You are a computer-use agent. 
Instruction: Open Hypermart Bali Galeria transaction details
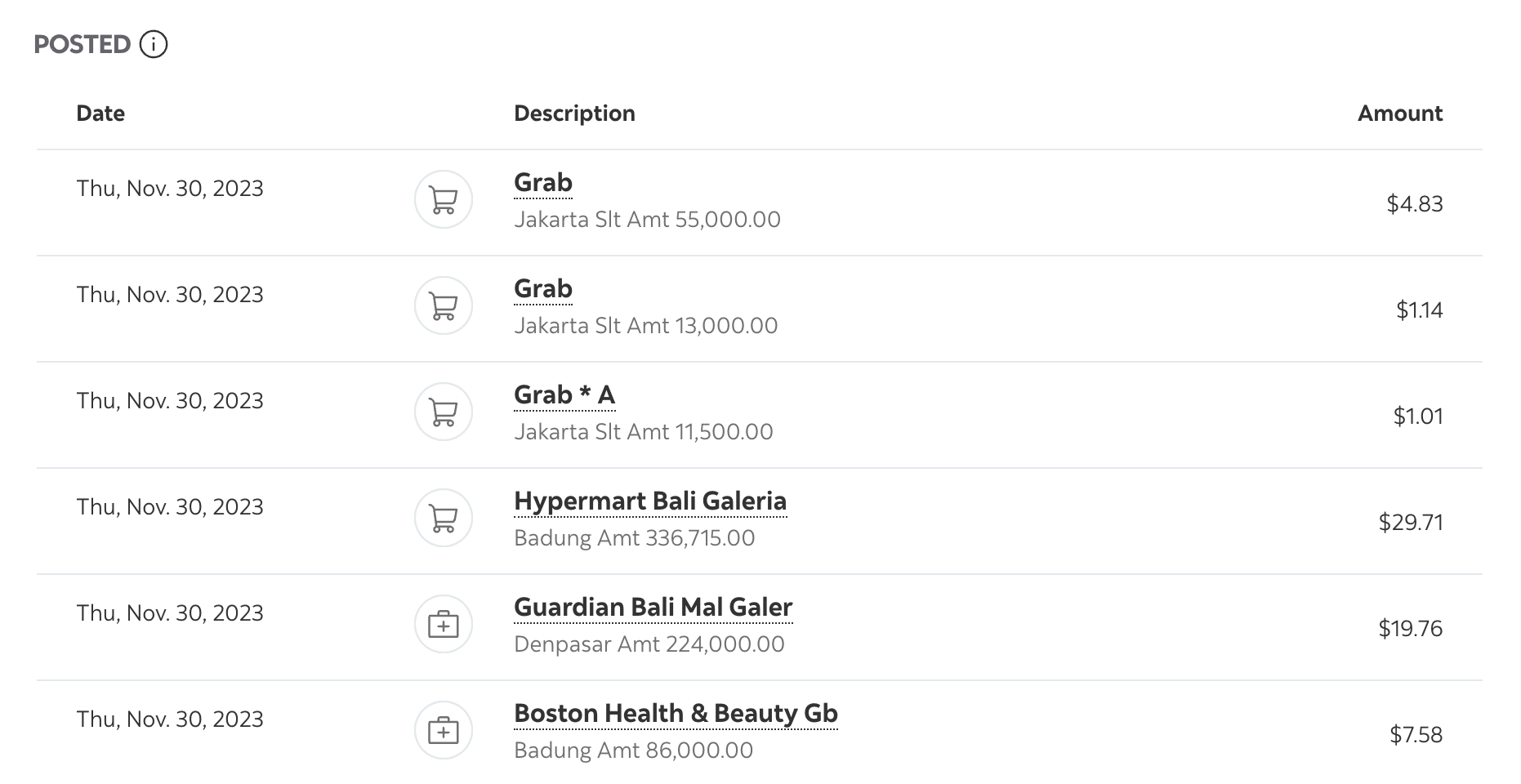tap(650, 501)
